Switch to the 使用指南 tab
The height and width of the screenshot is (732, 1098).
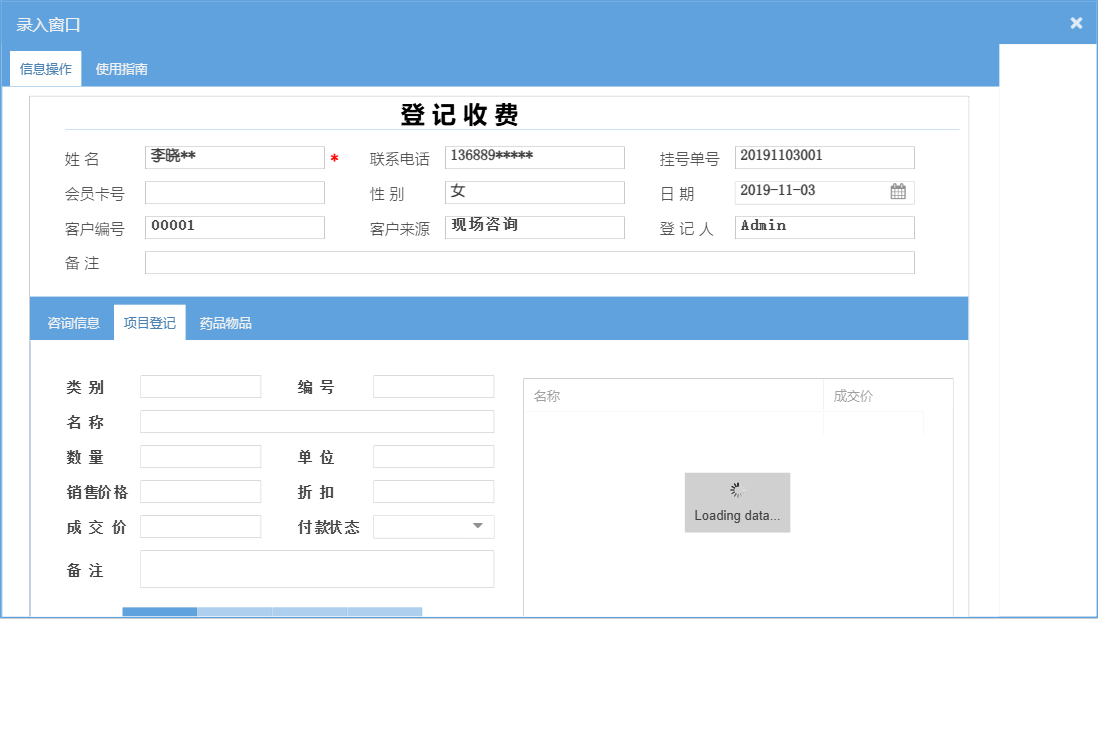tap(120, 69)
